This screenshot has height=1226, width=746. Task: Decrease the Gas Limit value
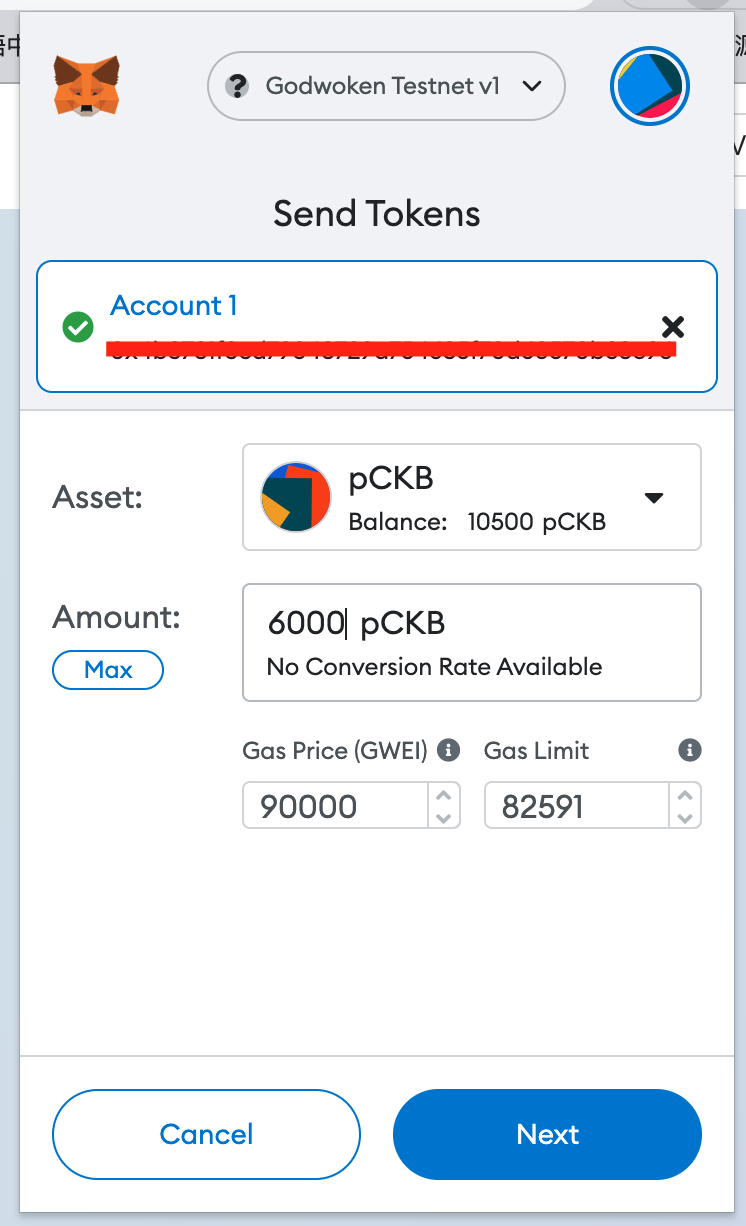pyautogui.click(x=685, y=817)
